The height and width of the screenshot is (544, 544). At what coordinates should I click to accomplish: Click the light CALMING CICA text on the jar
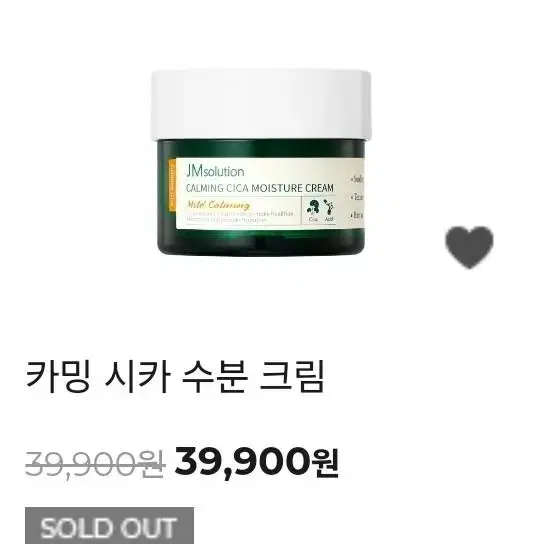tap(218, 188)
